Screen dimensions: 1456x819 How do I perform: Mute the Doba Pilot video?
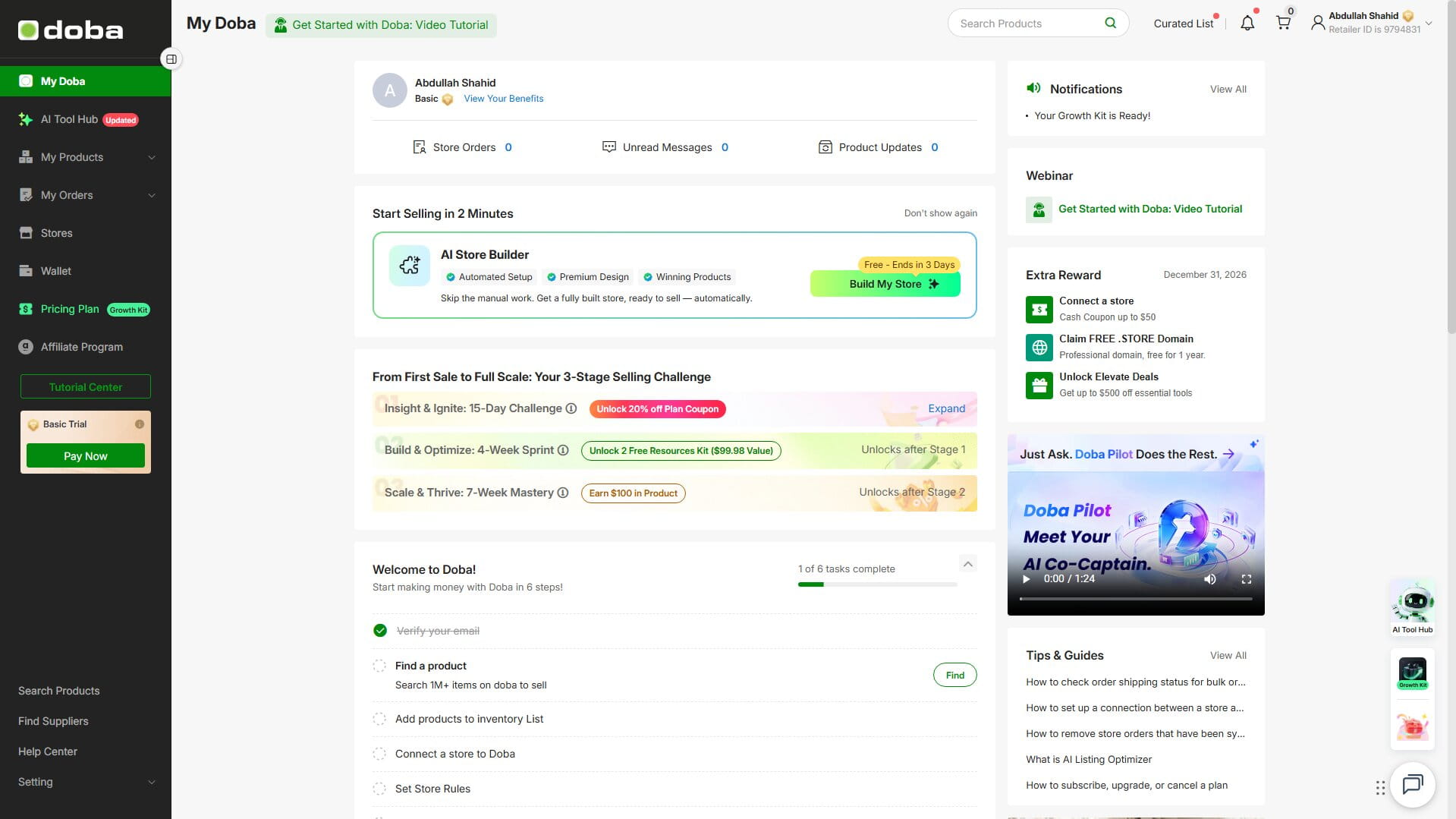pos(1210,579)
